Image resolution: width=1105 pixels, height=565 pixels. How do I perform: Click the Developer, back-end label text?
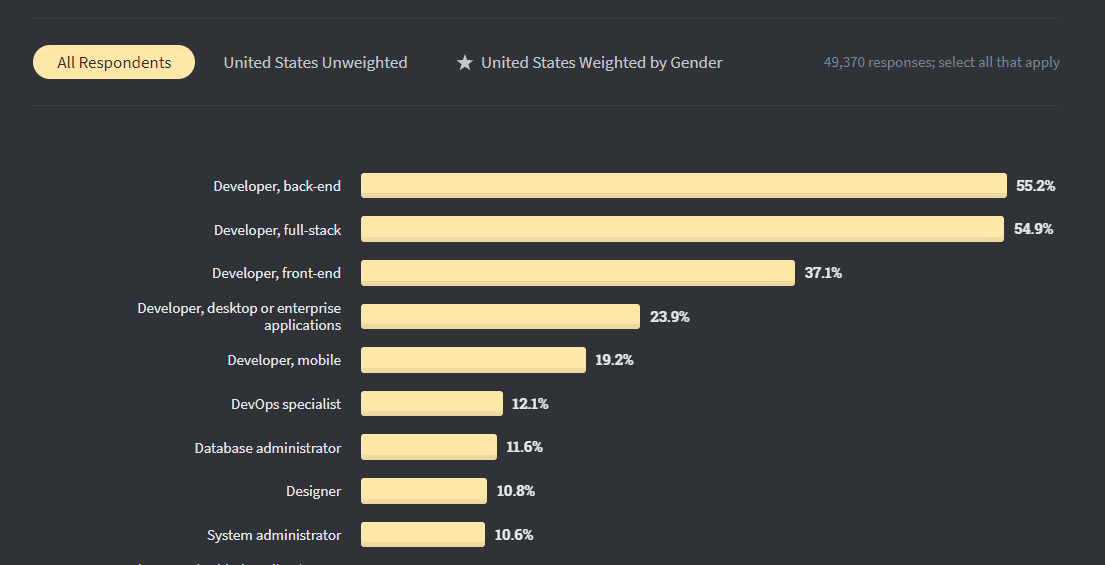point(277,186)
